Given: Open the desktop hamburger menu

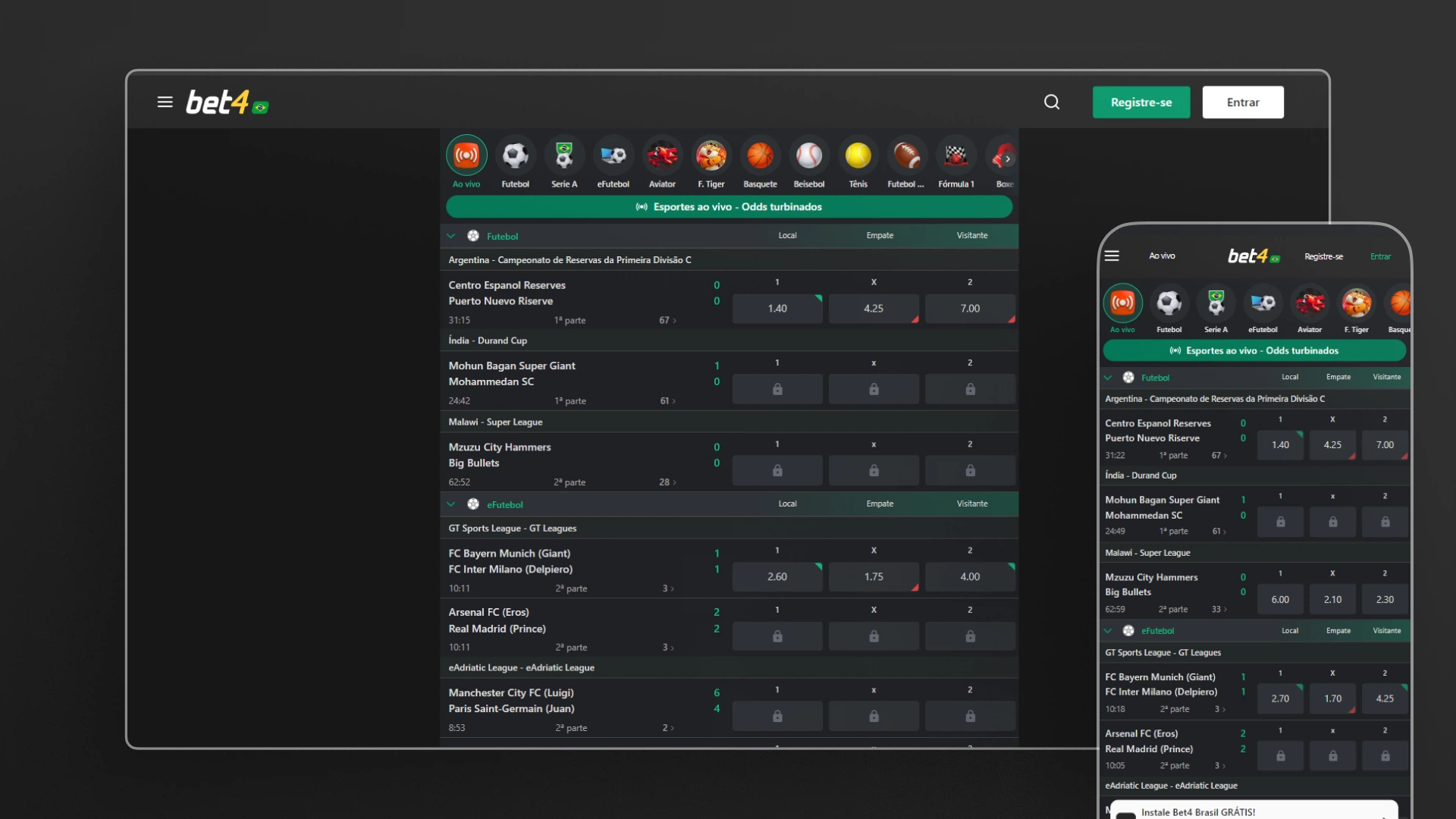Looking at the screenshot, I should coord(165,102).
